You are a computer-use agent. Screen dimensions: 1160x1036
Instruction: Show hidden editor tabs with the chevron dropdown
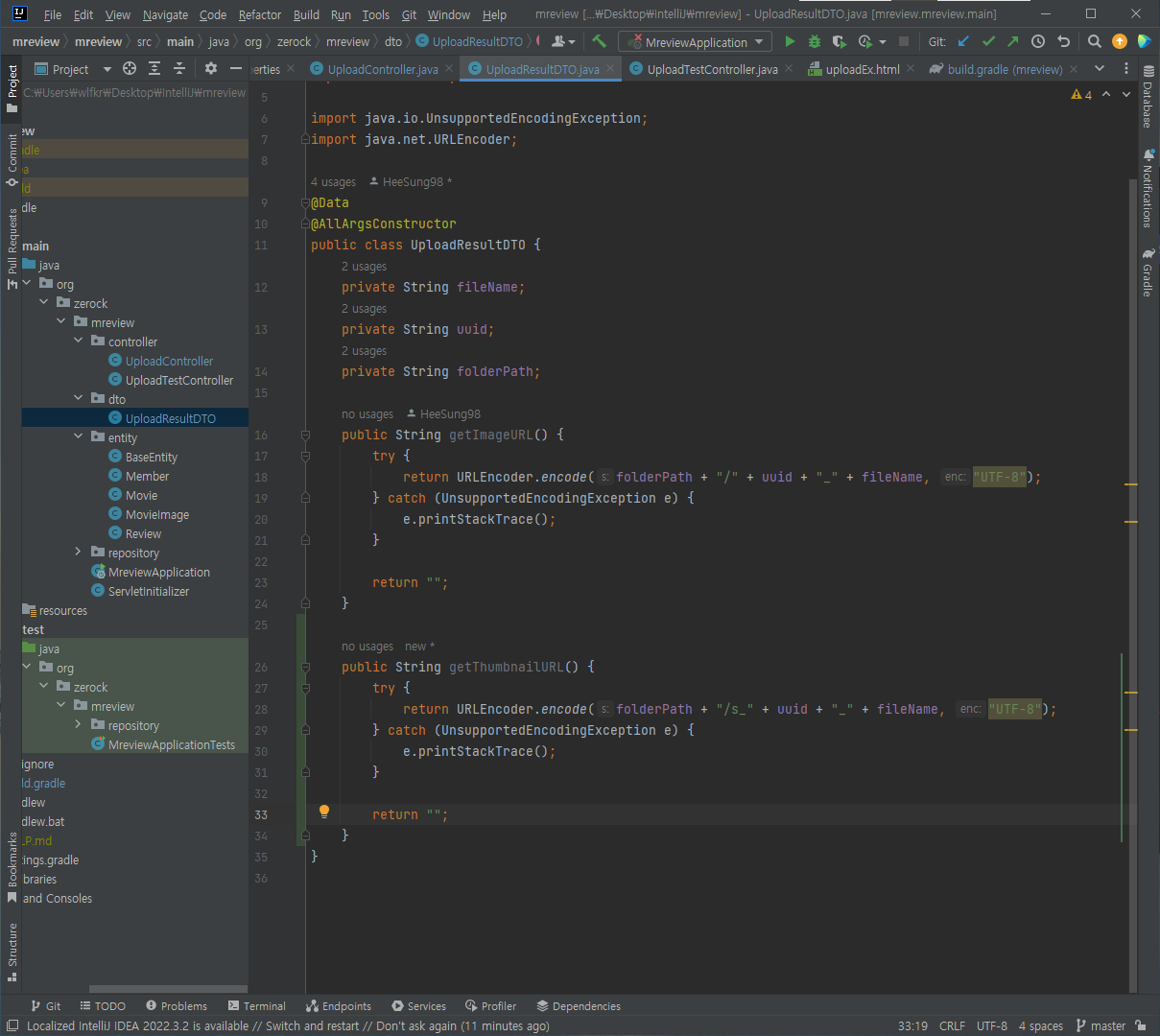pos(1100,69)
